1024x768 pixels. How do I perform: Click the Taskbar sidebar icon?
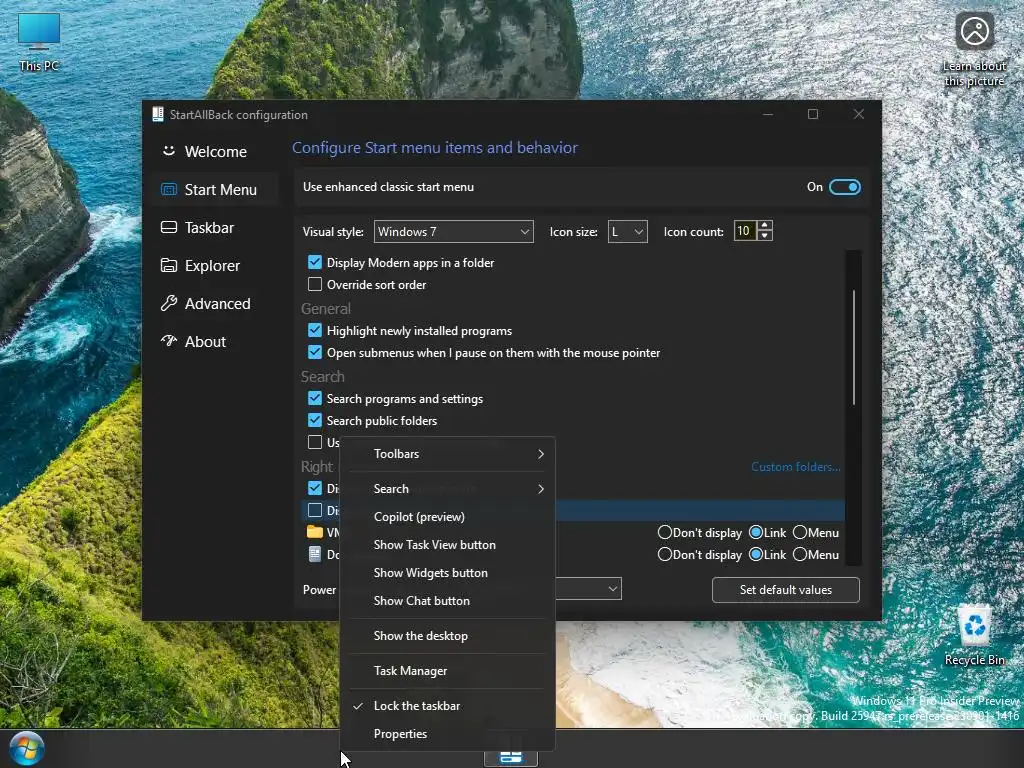point(168,227)
